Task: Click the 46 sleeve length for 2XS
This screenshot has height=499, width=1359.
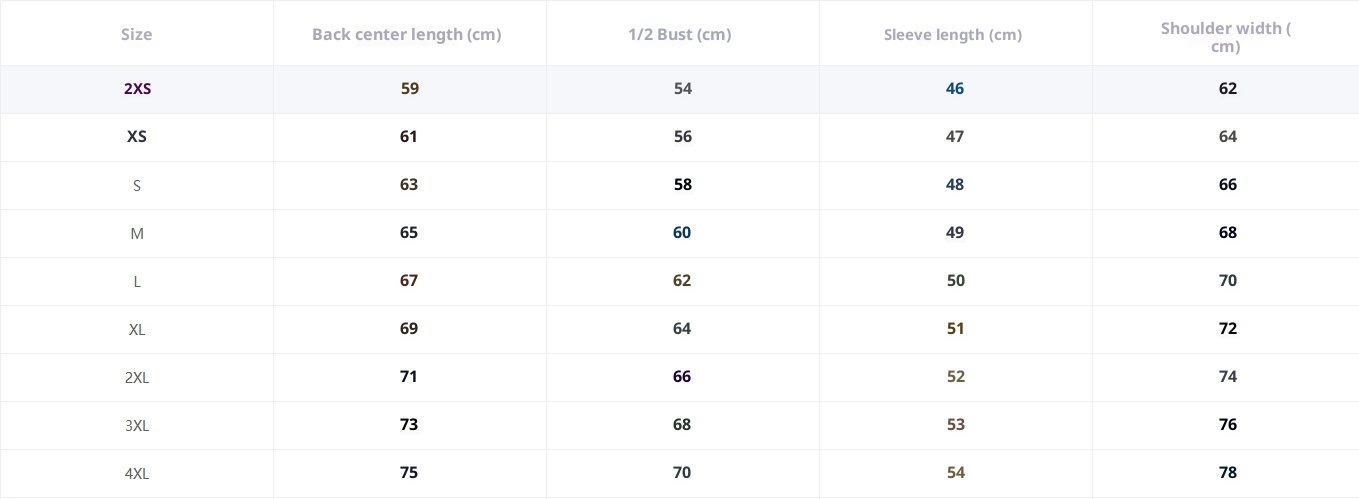Action: [955, 89]
